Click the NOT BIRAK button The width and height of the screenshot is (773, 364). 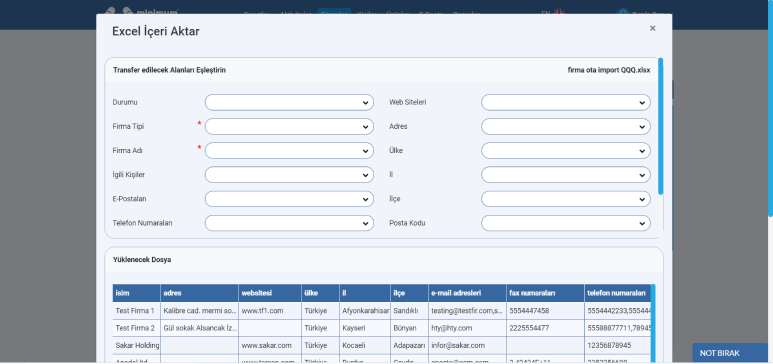point(730,353)
